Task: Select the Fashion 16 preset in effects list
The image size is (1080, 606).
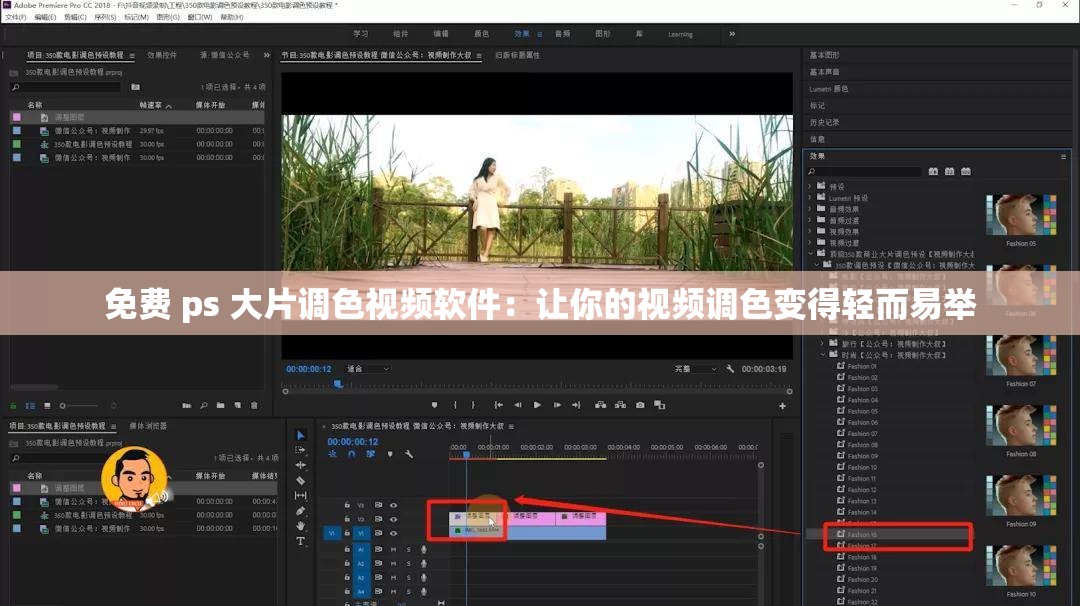Action: 862,534
